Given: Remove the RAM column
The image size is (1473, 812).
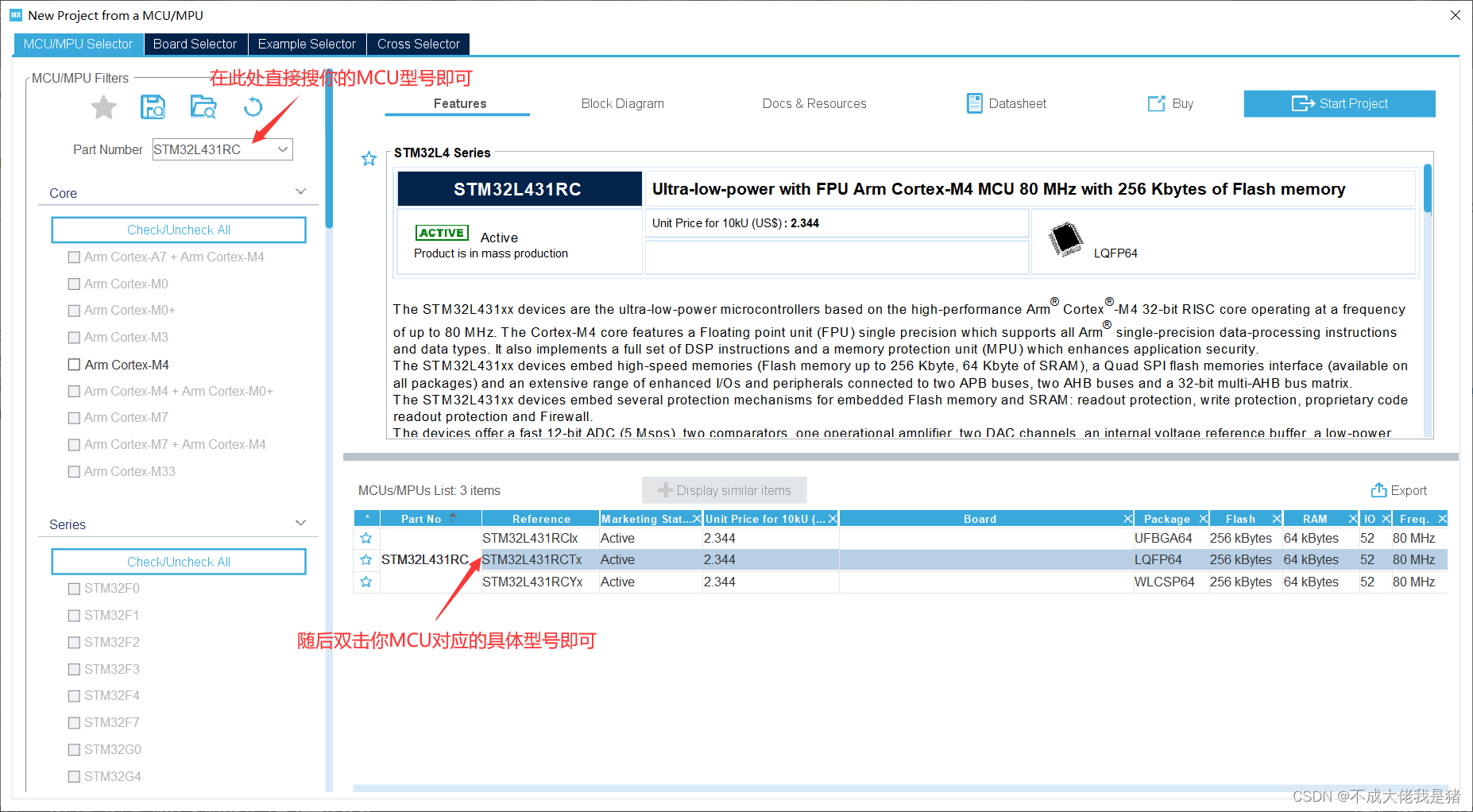Looking at the screenshot, I should [1352, 519].
